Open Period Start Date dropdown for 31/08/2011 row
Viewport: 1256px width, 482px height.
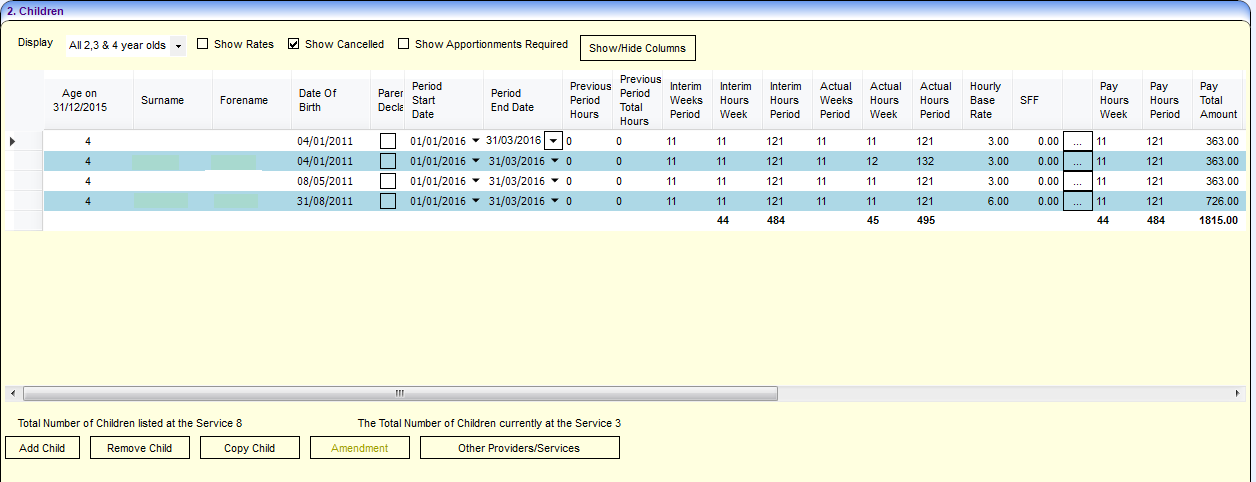coord(475,201)
